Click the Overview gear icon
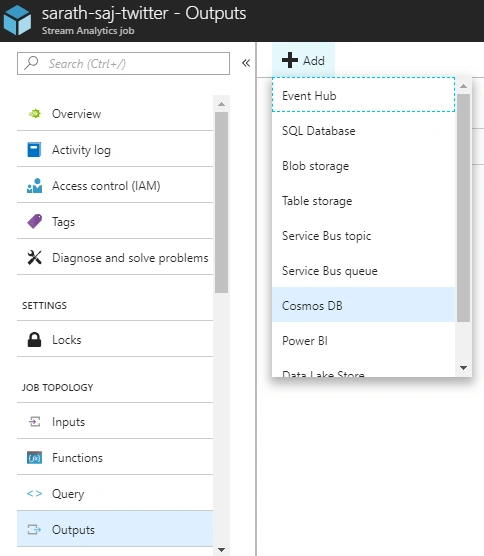484x556 pixels. [35, 114]
